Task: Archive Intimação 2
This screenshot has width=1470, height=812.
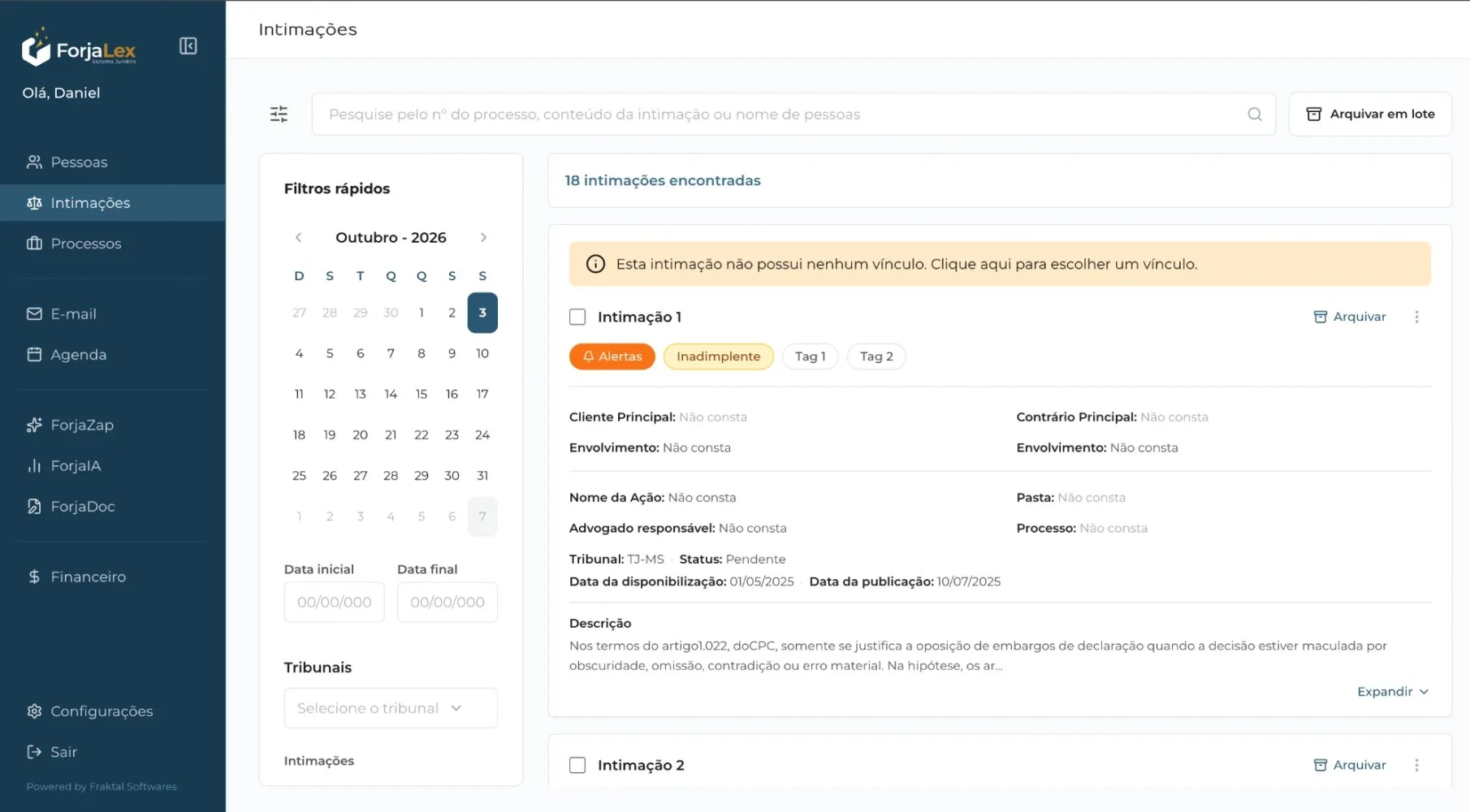Action: (1350, 766)
